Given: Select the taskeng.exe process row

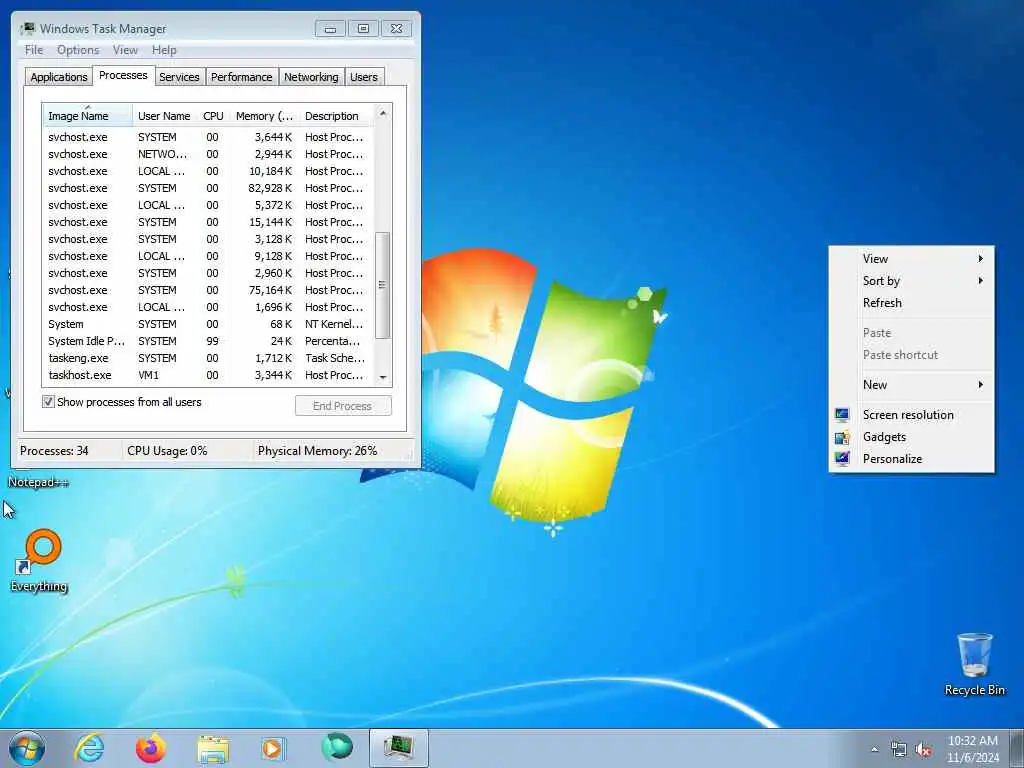Looking at the screenshot, I should coord(209,358).
